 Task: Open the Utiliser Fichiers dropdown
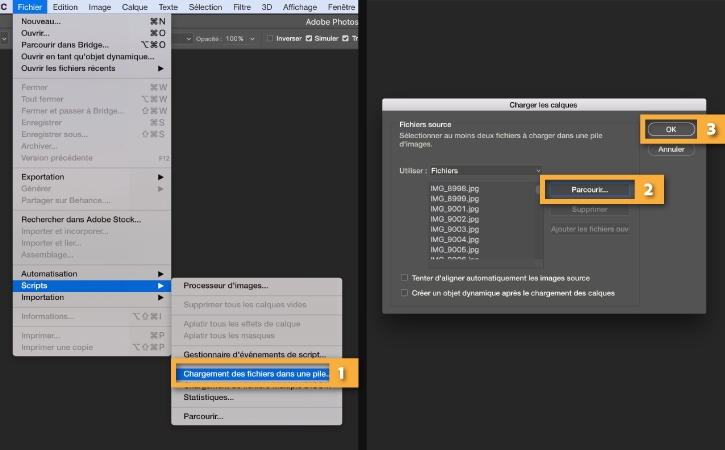pos(485,171)
